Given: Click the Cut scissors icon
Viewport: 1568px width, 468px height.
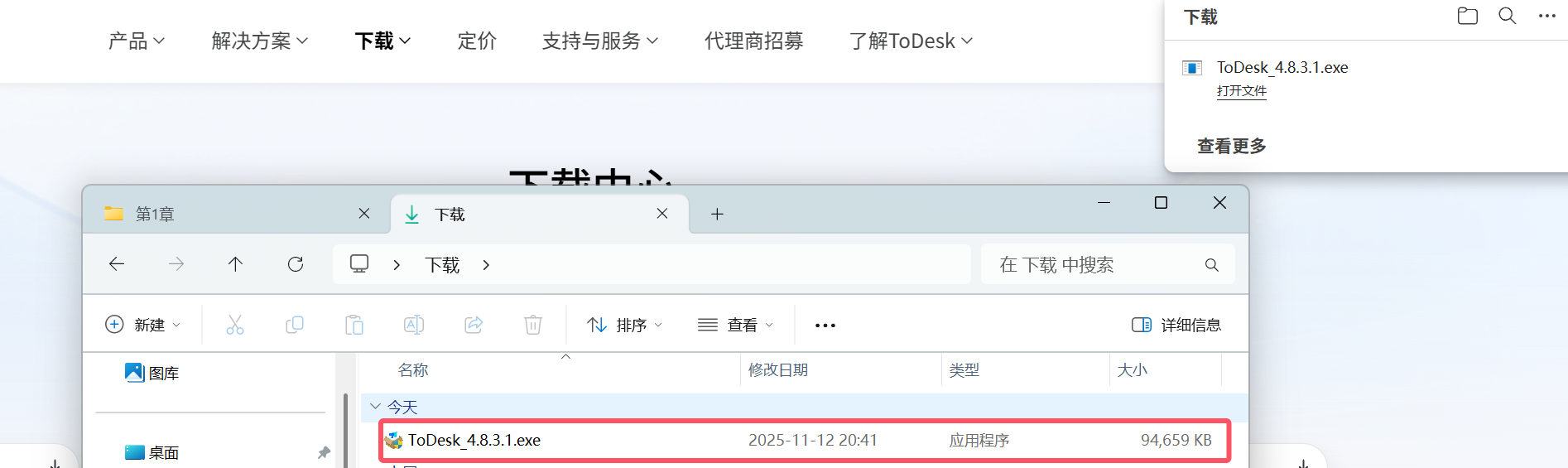Looking at the screenshot, I should point(235,325).
